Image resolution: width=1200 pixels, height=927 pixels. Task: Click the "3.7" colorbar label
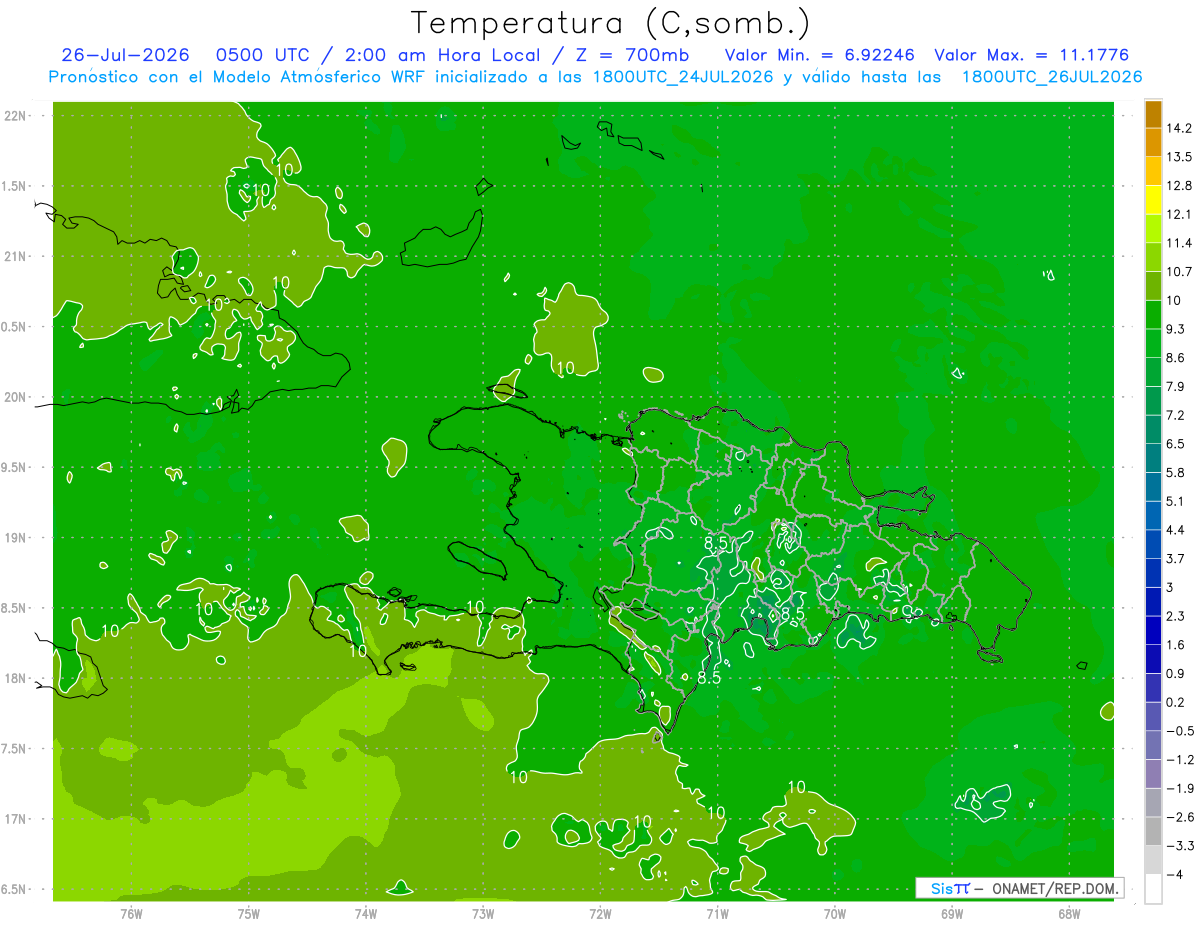[x=1176, y=558]
